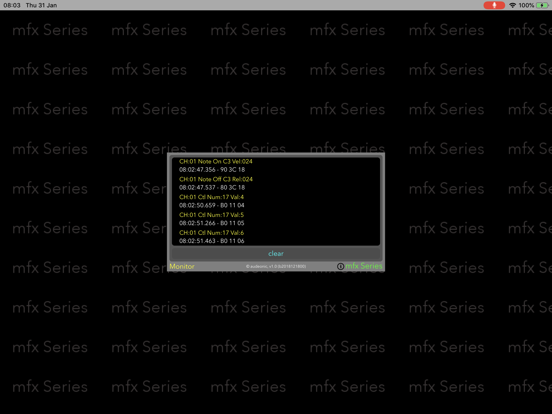Tap the Wi-Fi status icon
The image size is (552, 414).
click(x=513, y=5)
